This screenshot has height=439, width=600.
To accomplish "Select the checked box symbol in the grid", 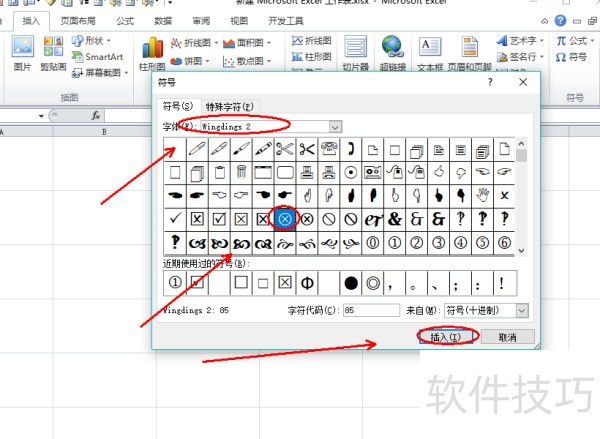I will [x=219, y=218].
